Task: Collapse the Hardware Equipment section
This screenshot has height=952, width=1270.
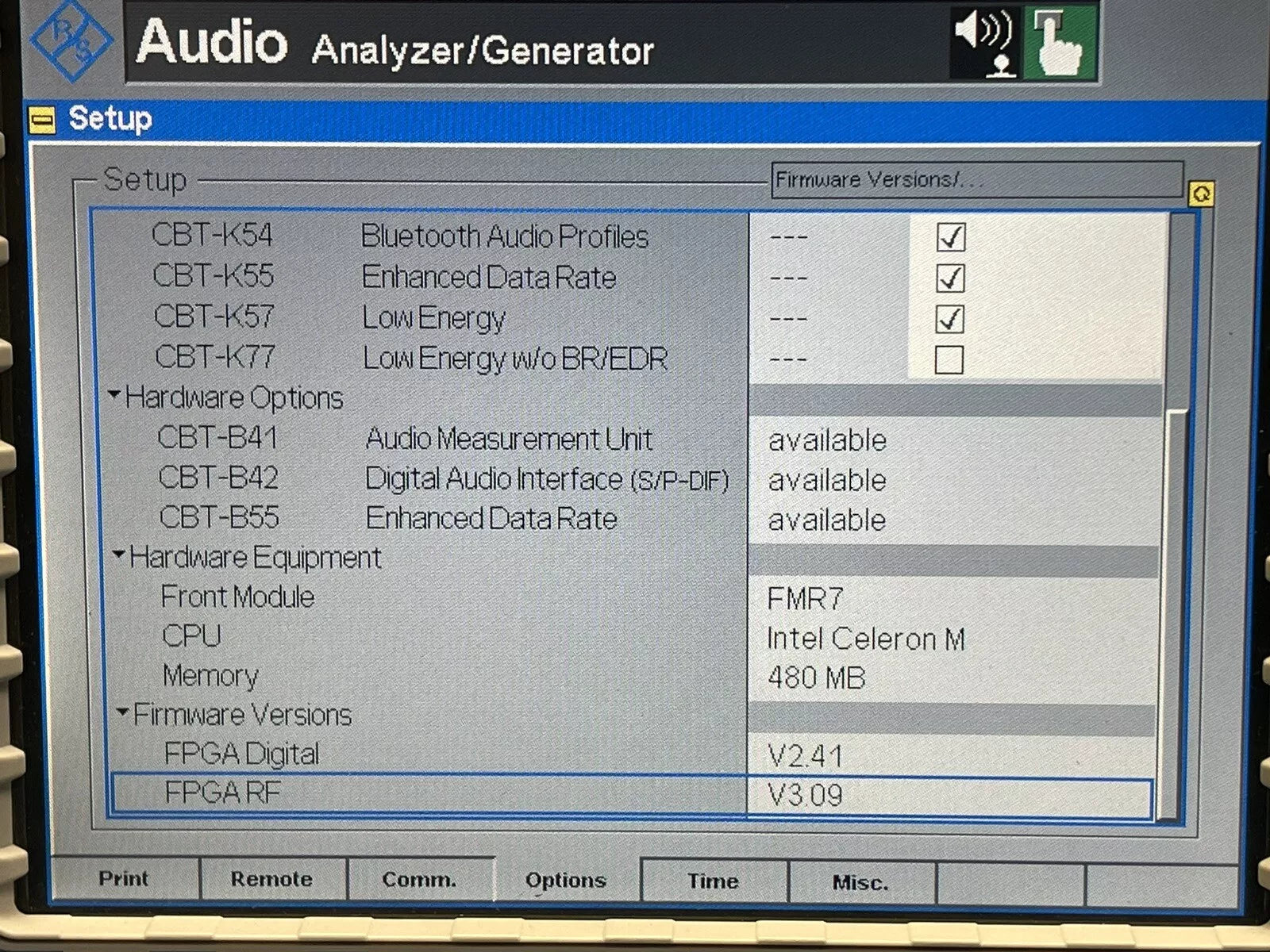Action: tap(118, 554)
